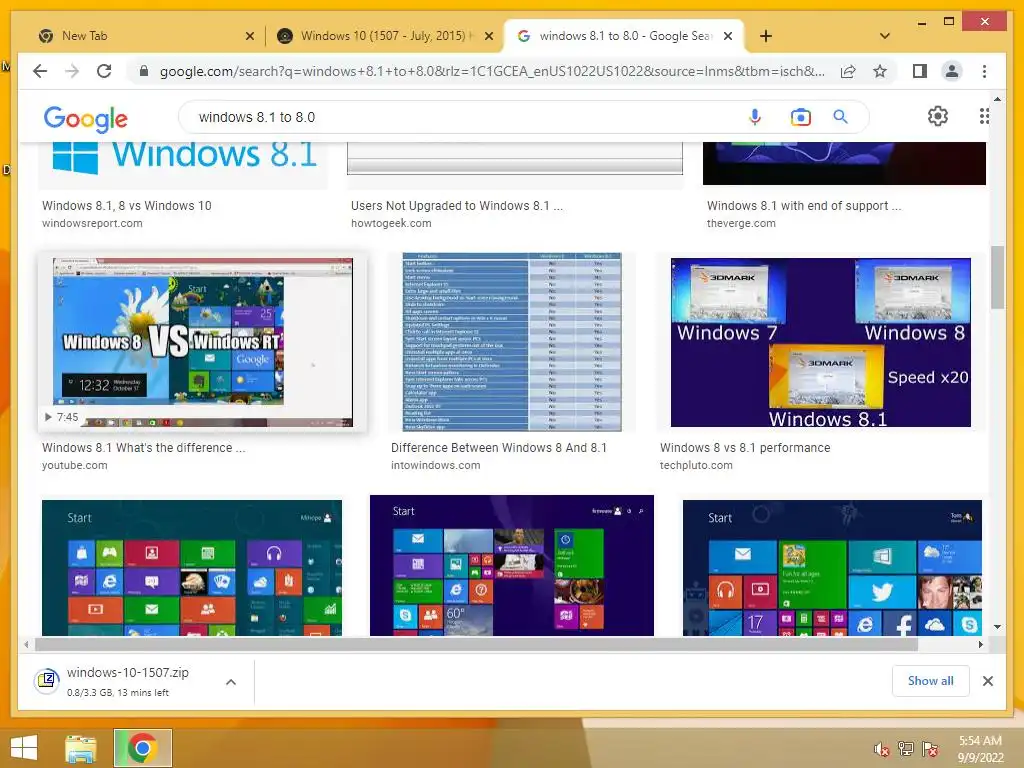Open the Windows 8.1, 8 vs Windows 10 result
Image resolution: width=1024 pixels, height=768 pixels.
pos(127,206)
